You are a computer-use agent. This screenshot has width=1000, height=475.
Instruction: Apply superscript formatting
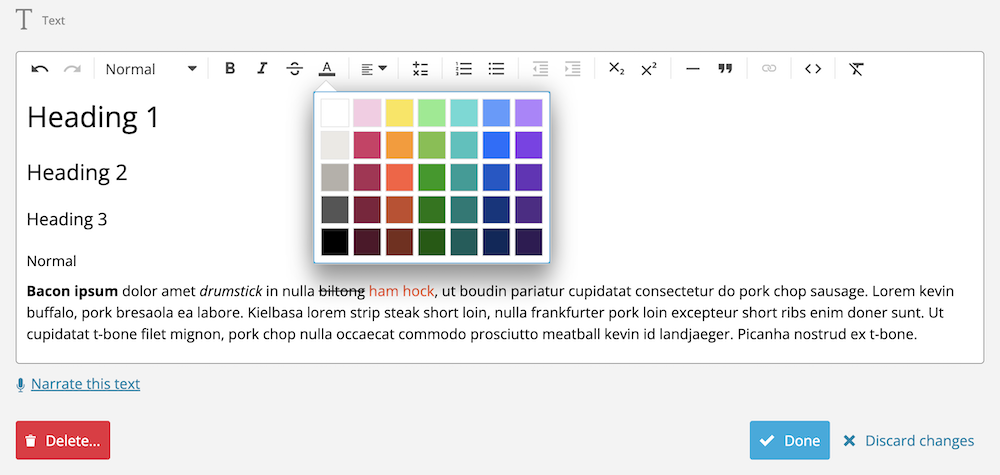click(x=649, y=69)
